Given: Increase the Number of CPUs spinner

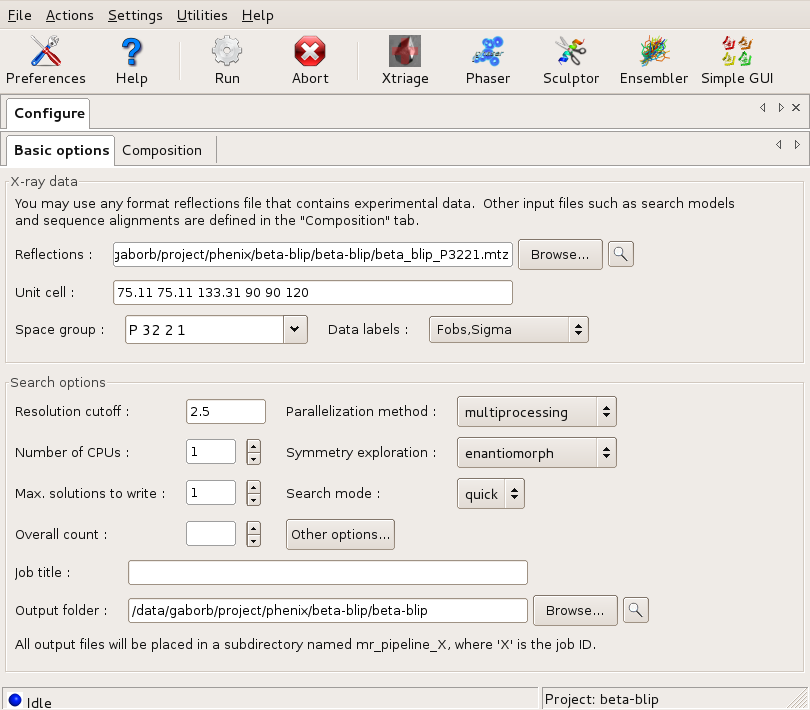Looking at the screenshot, I should [254, 446].
